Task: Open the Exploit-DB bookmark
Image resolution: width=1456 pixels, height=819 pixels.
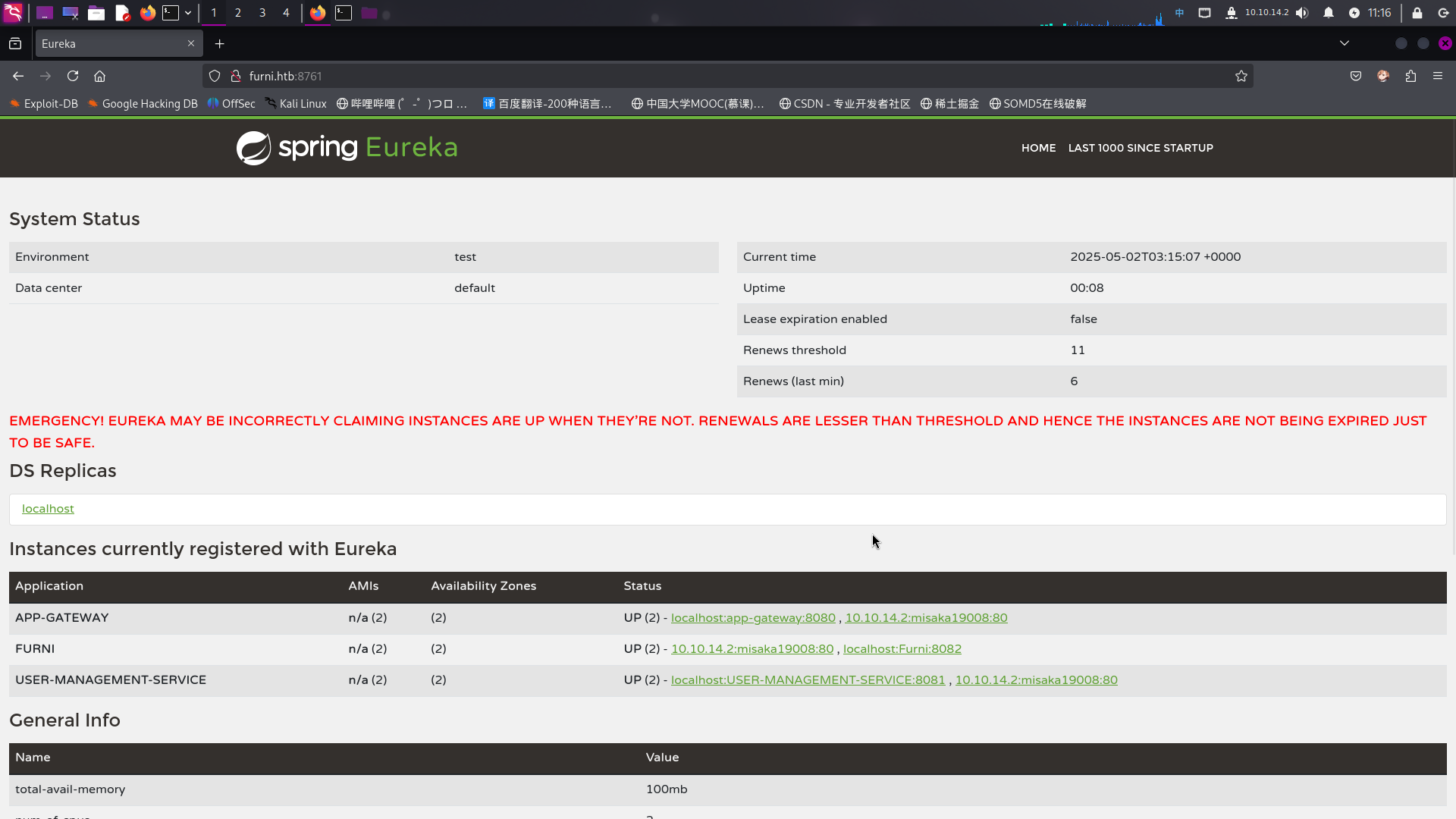Action: pyautogui.click(x=43, y=104)
